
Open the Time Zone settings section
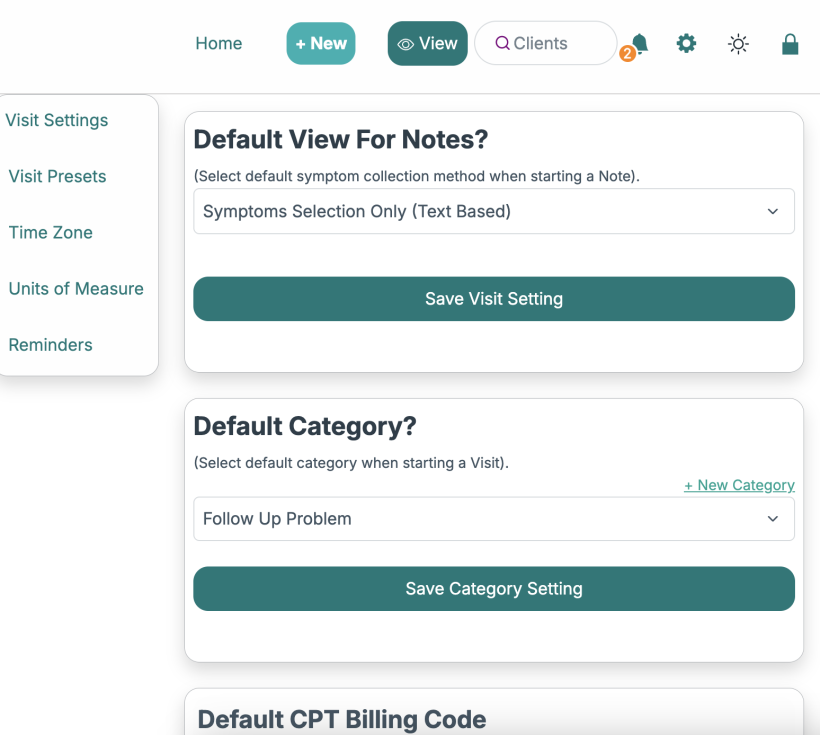pyautogui.click(x=51, y=232)
